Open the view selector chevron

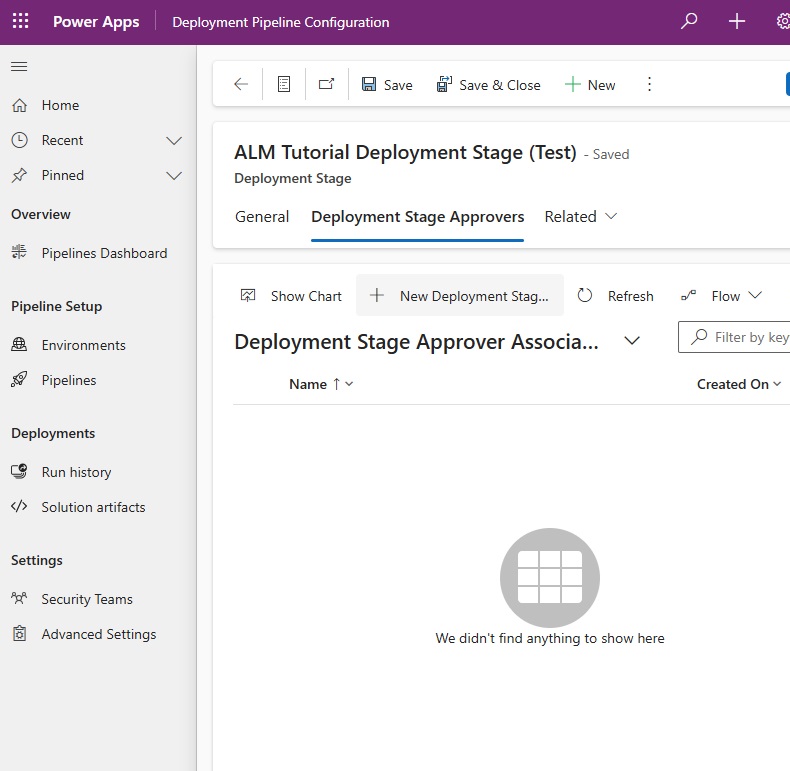point(632,341)
